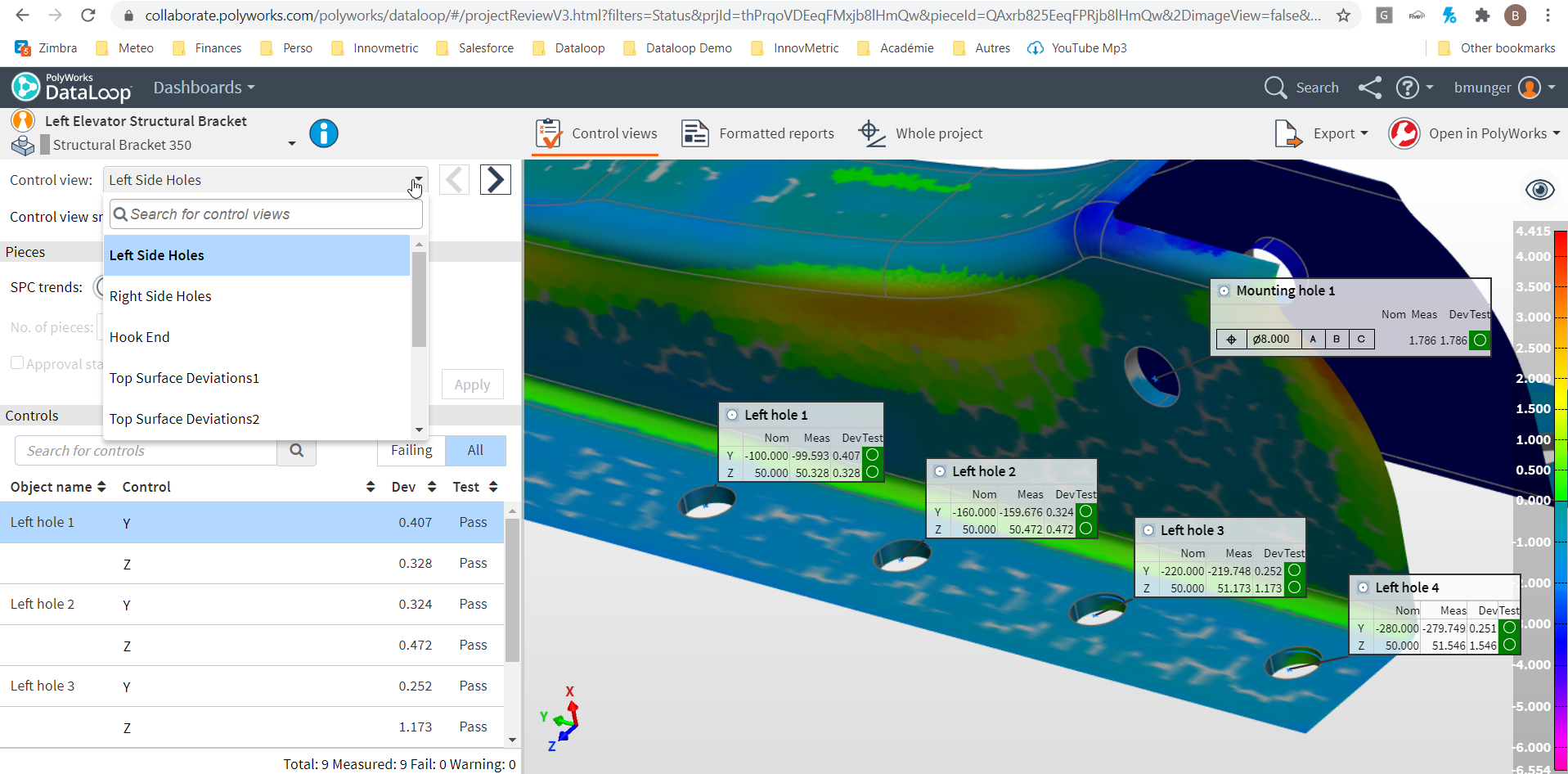Click the Export file icon
Viewport: 1568px width, 774px height.
pyautogui.click(x=1288, y=133)
